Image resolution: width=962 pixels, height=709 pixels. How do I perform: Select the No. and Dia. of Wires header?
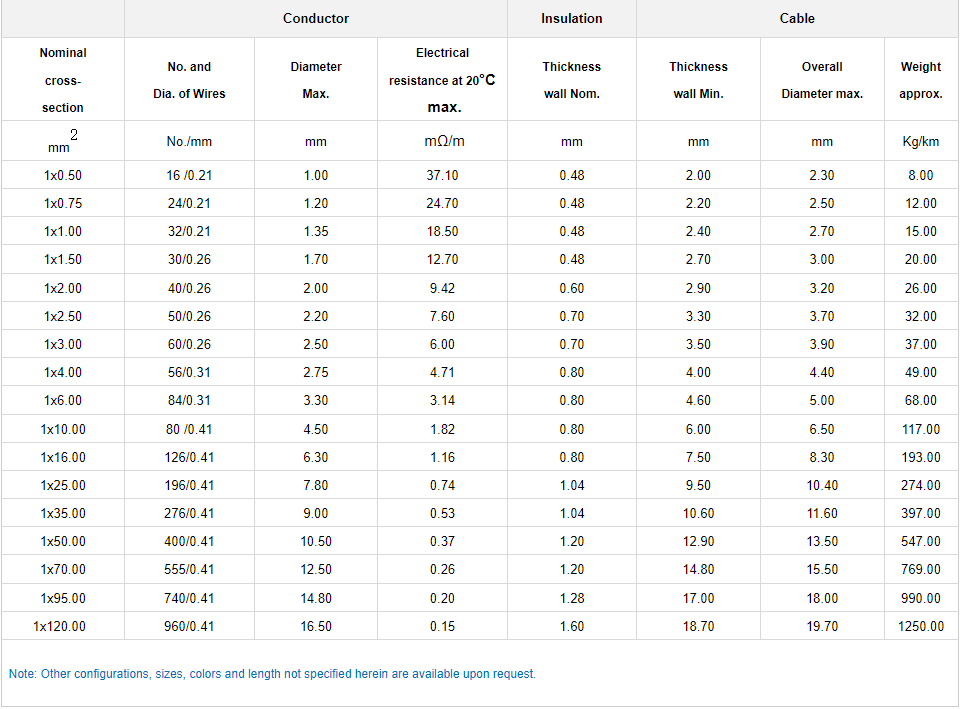click(189, 80)
